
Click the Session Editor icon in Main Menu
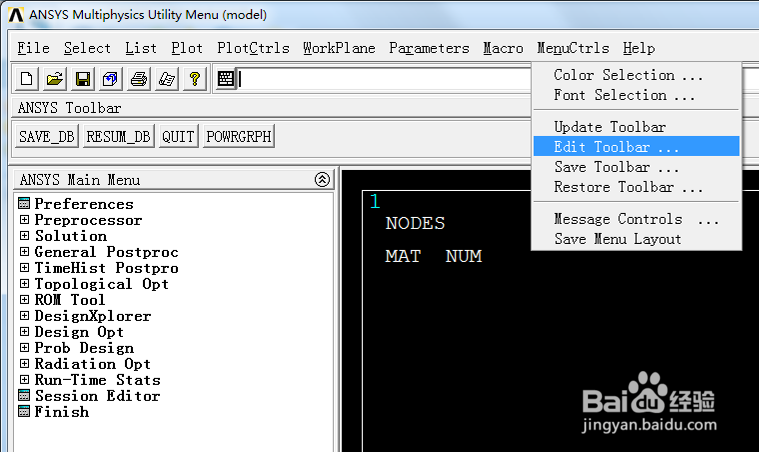(24, 395)
